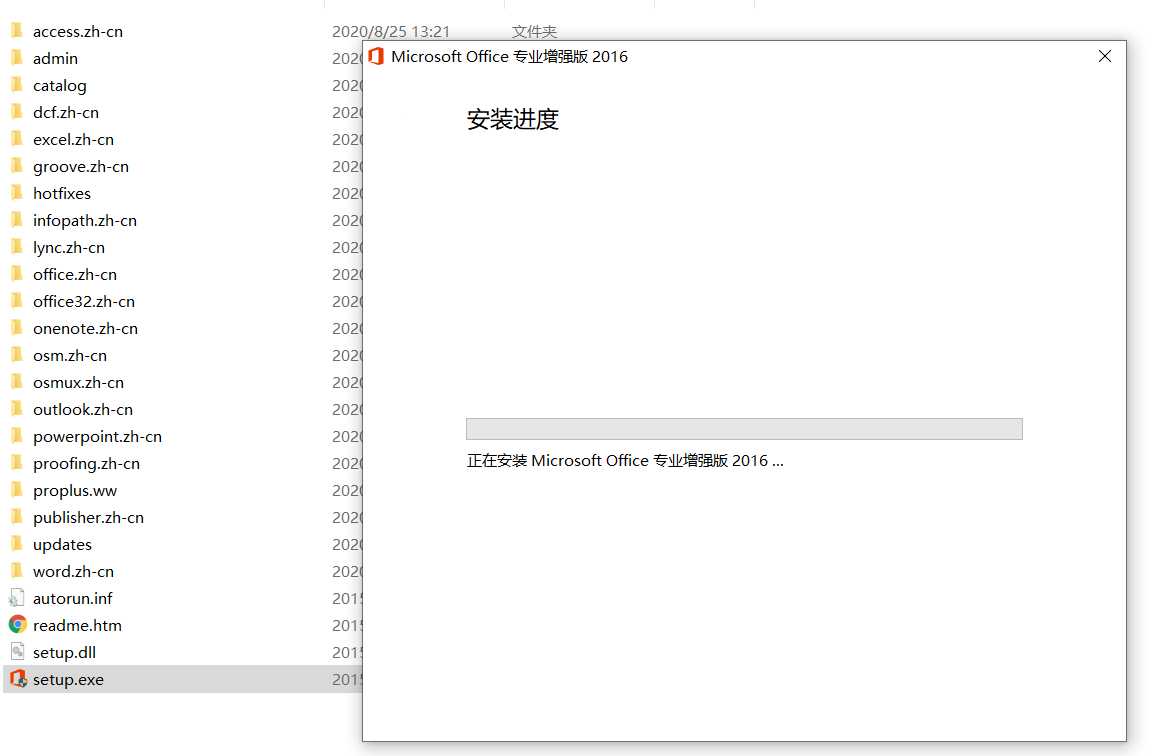Click the dcf.zh-cn folder icon

(17, 112)
